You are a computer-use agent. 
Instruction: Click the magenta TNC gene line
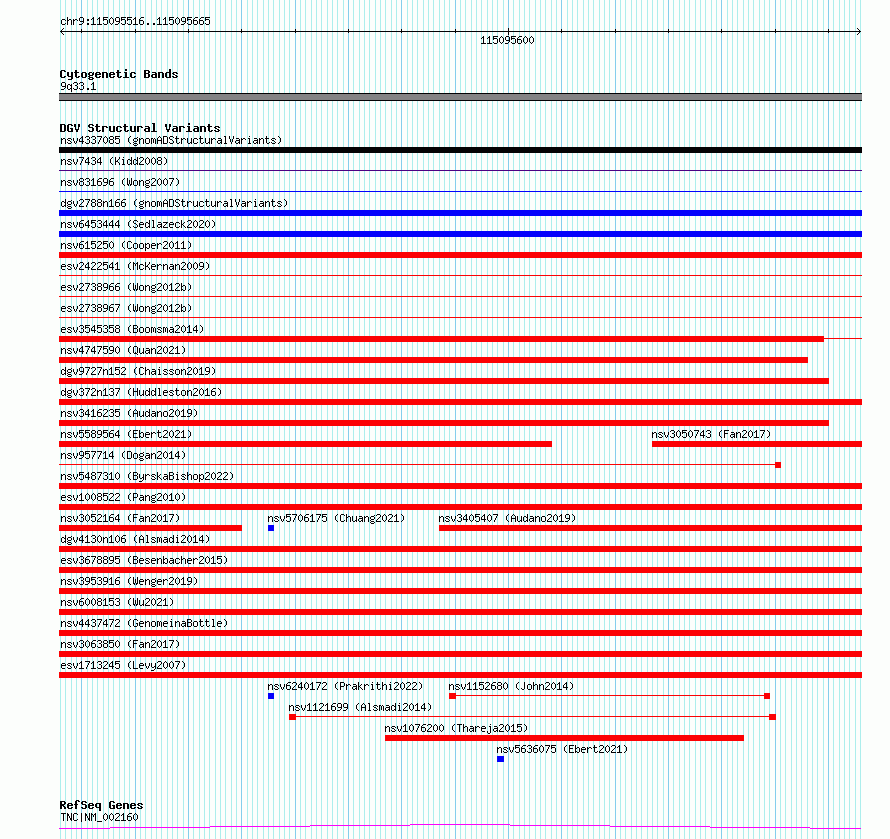(x=460, y=827)
